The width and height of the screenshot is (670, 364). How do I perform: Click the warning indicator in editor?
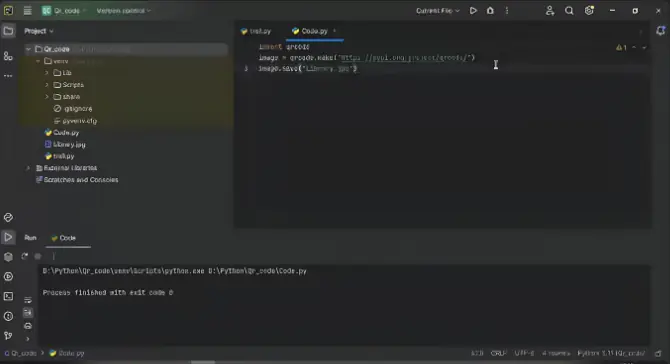(621, 47)
